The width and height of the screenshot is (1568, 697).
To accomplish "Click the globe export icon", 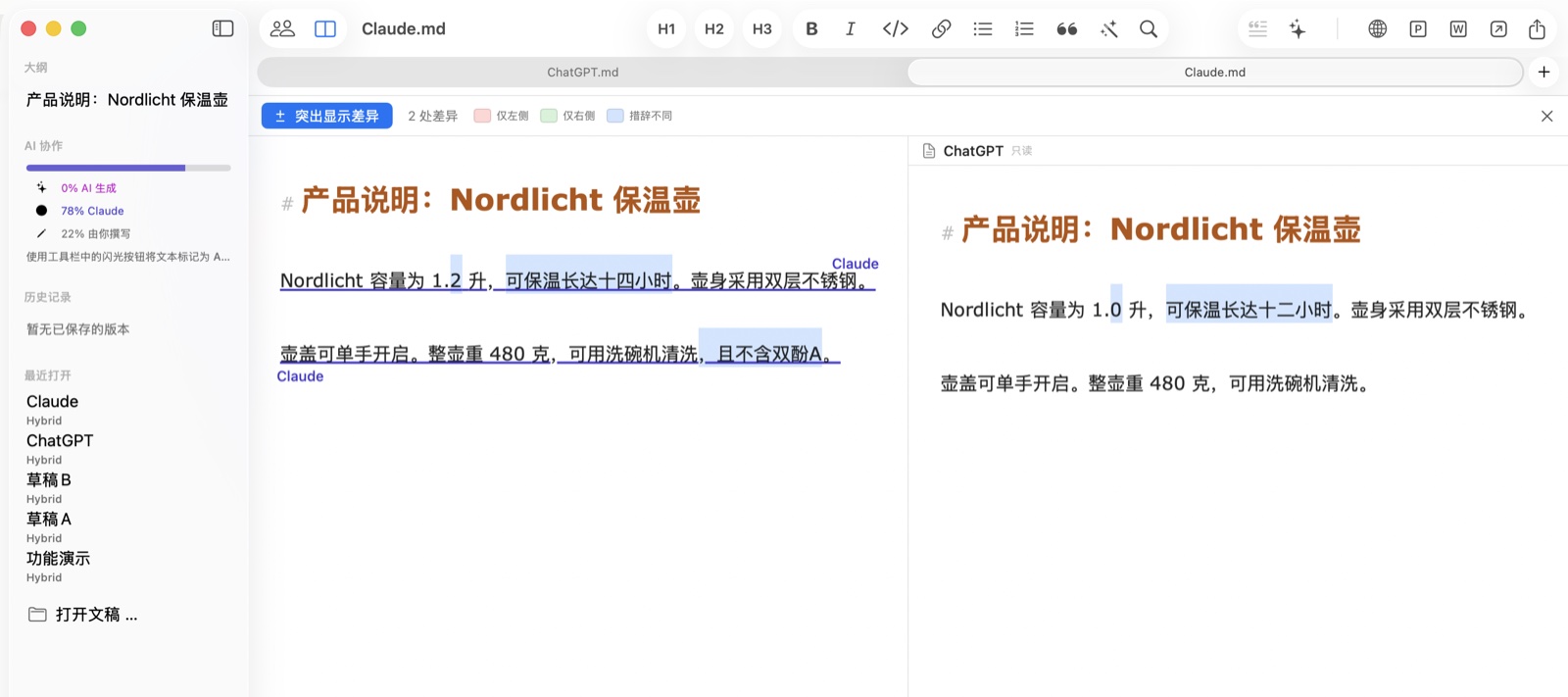I will [x=1378, y=28].
